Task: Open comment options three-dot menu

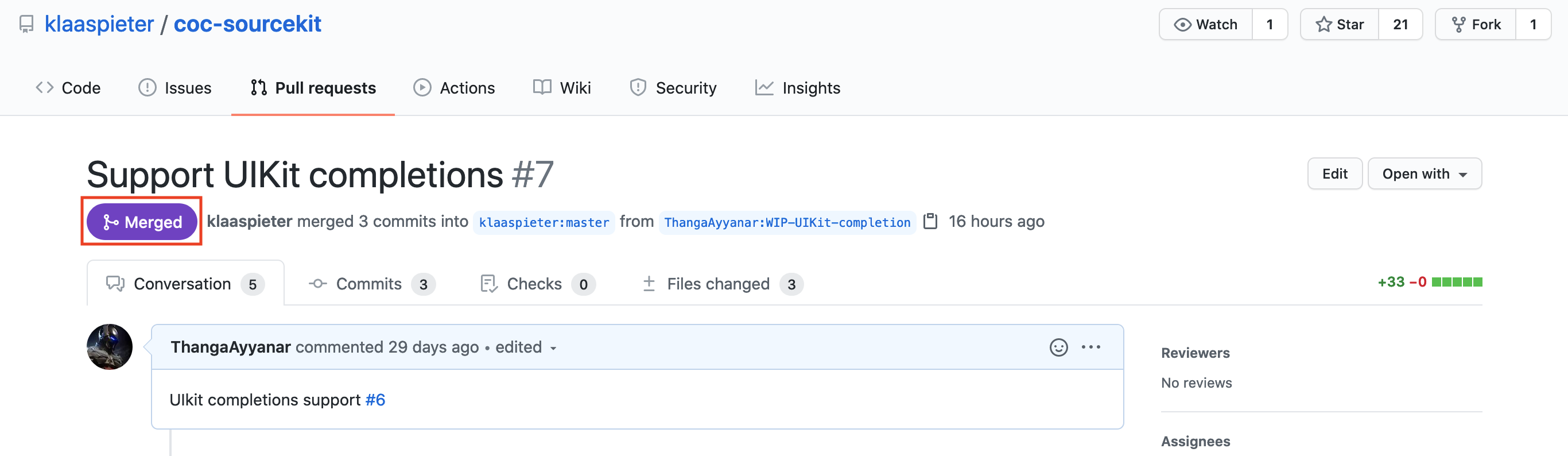Action: (1091, 347)
